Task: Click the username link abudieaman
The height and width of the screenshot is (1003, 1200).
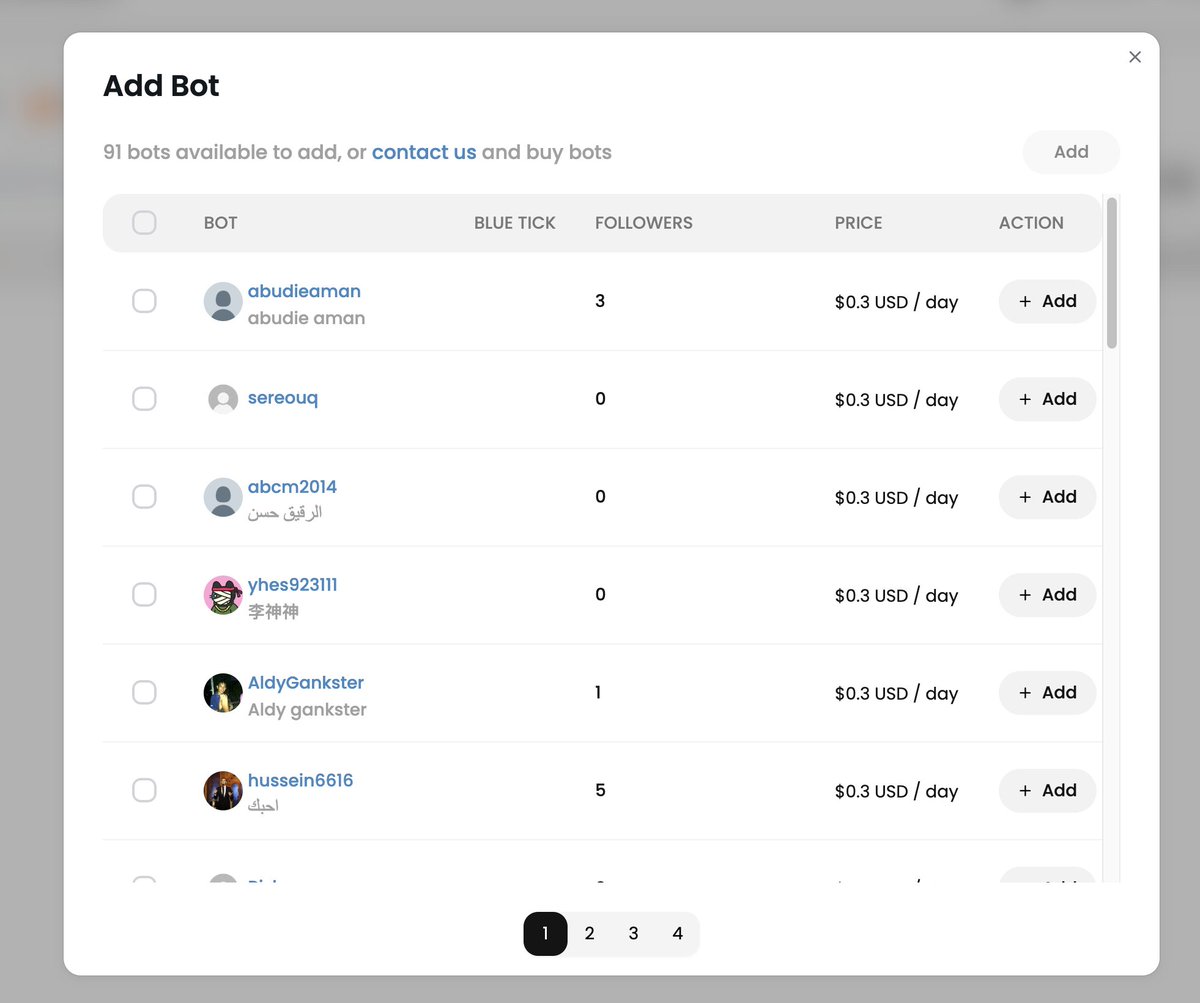Action: coord(304,290)
